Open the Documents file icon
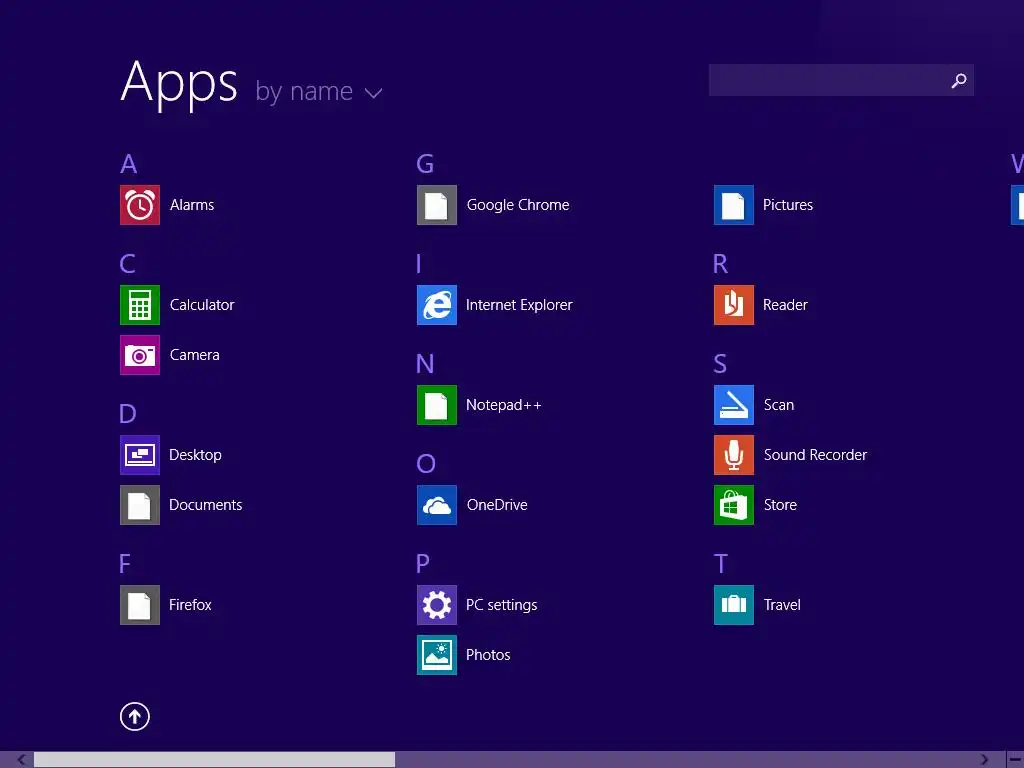This screenshot has height=768, width=1024. pyautogui.click(x=140, y=505)
